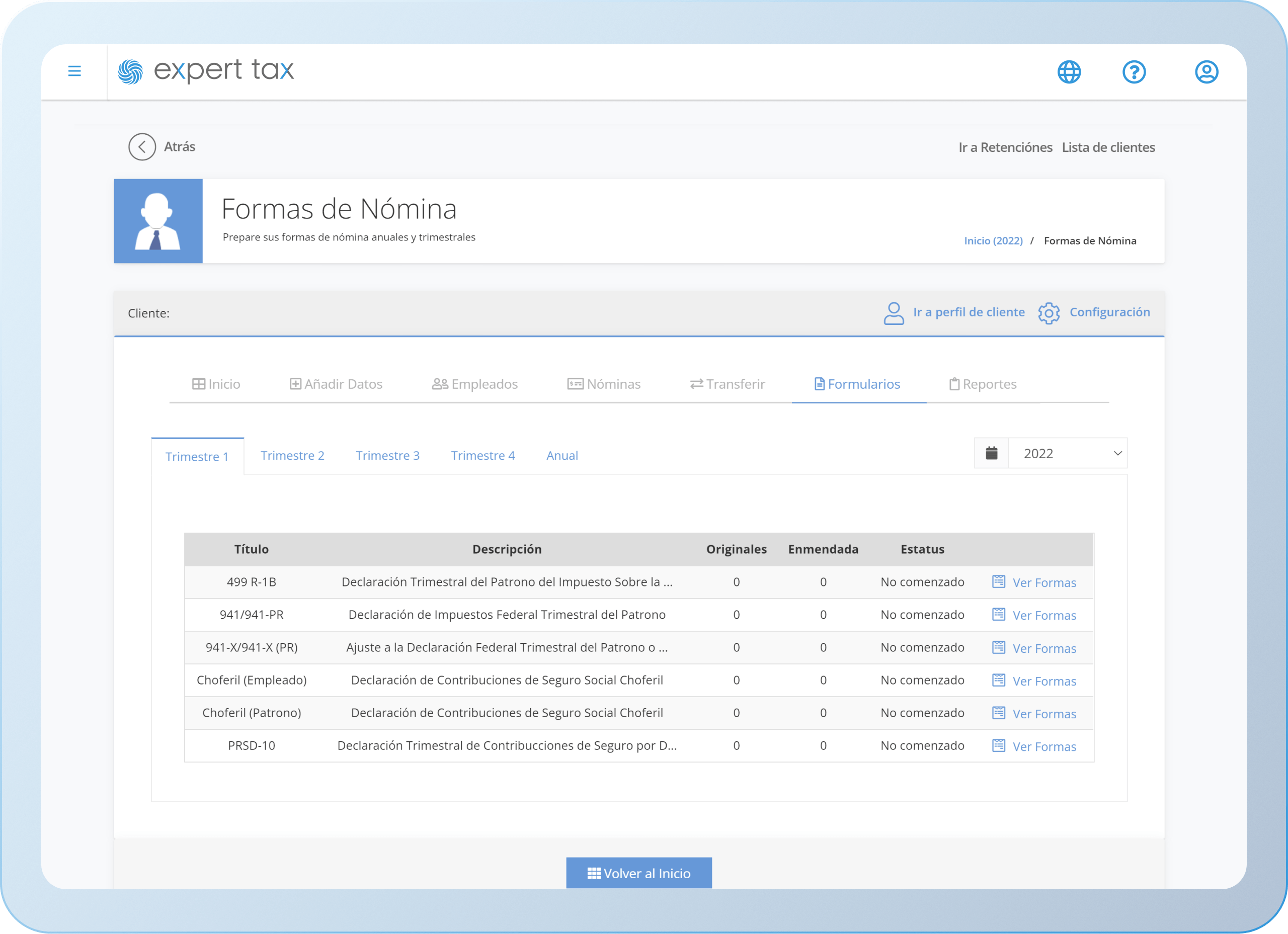
Task: Click the calendar icon beside year
Action: coord(992,453)
